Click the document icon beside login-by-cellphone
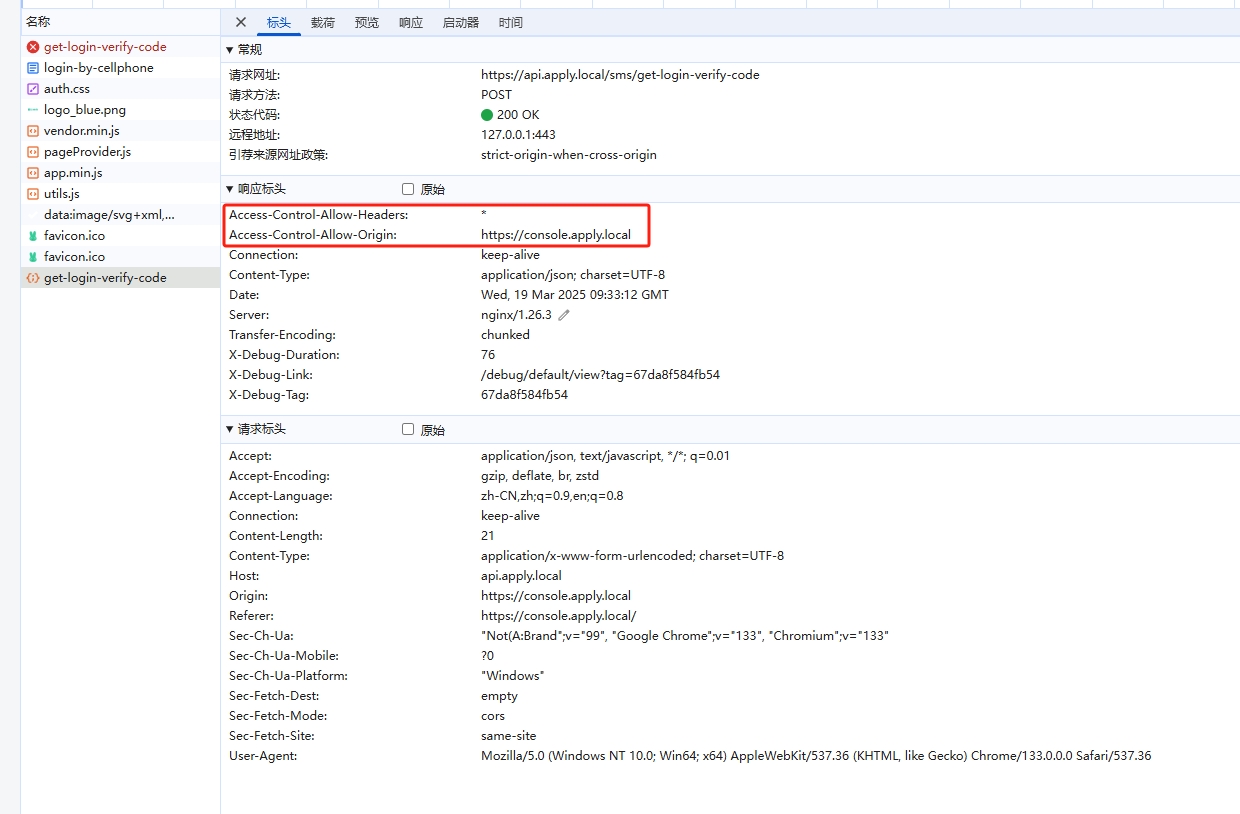 pos(33,68)
